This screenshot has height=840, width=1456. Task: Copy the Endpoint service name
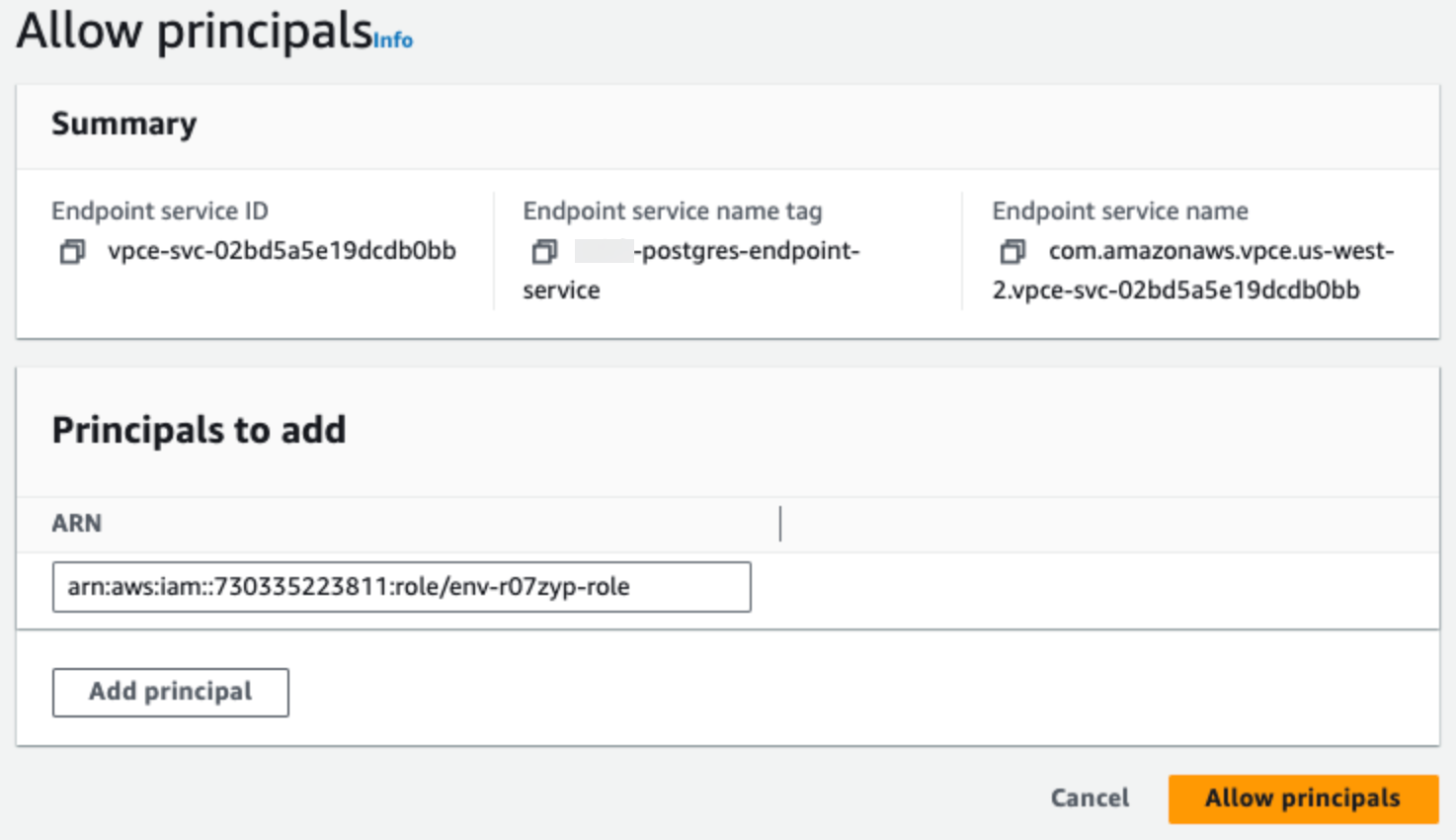1012,252
